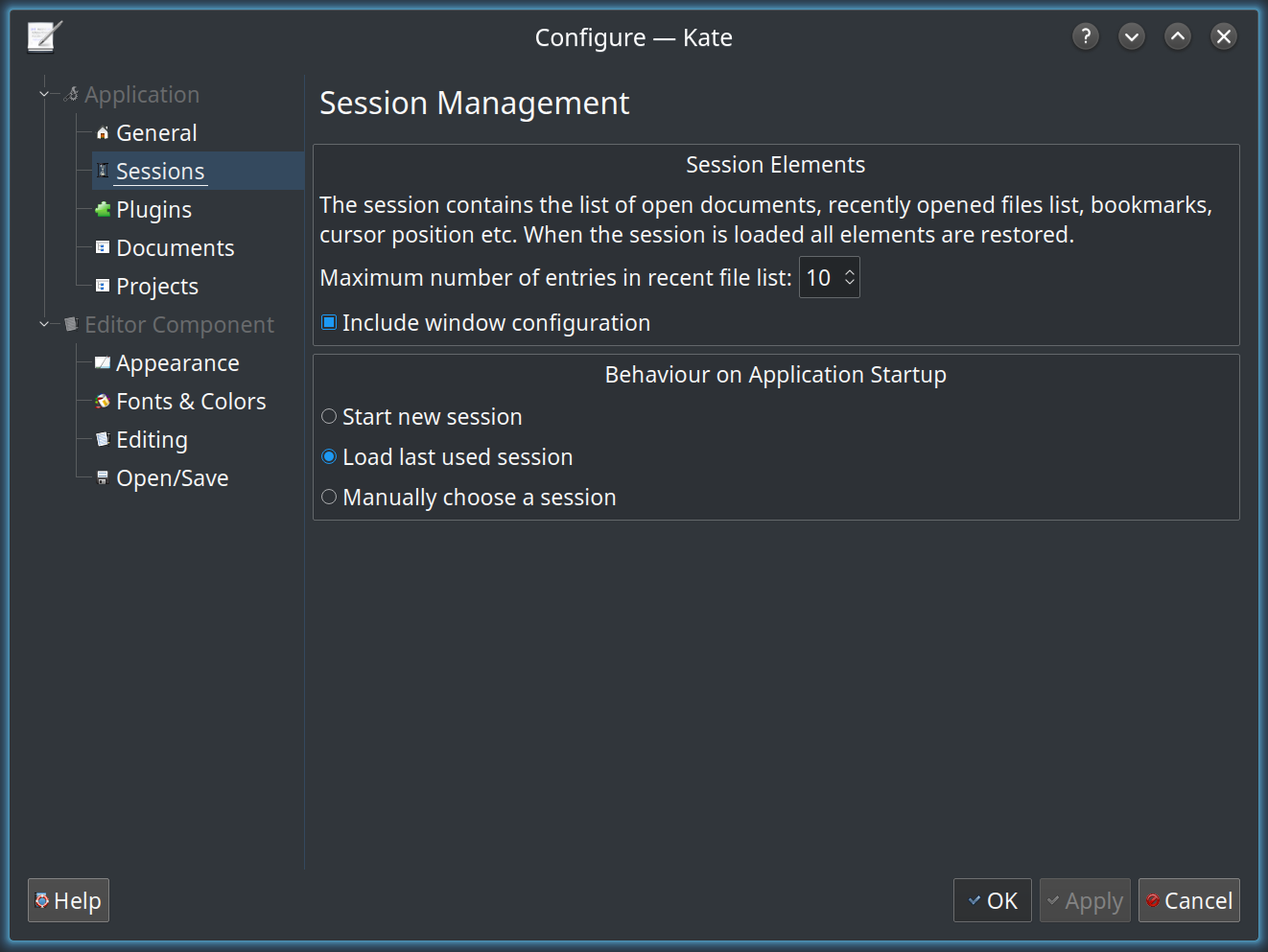Click the Fonts & Colors palette icon
The image size is (1268, 952).
103,402
